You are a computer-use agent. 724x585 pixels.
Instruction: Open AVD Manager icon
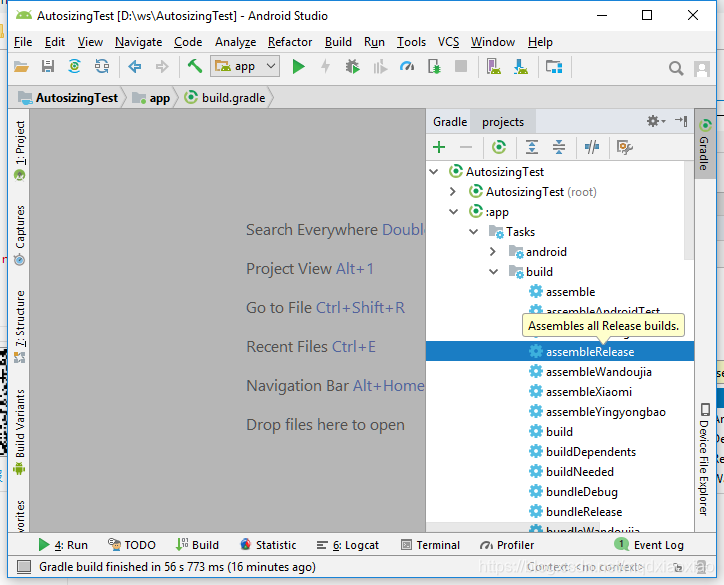point(494,67)
